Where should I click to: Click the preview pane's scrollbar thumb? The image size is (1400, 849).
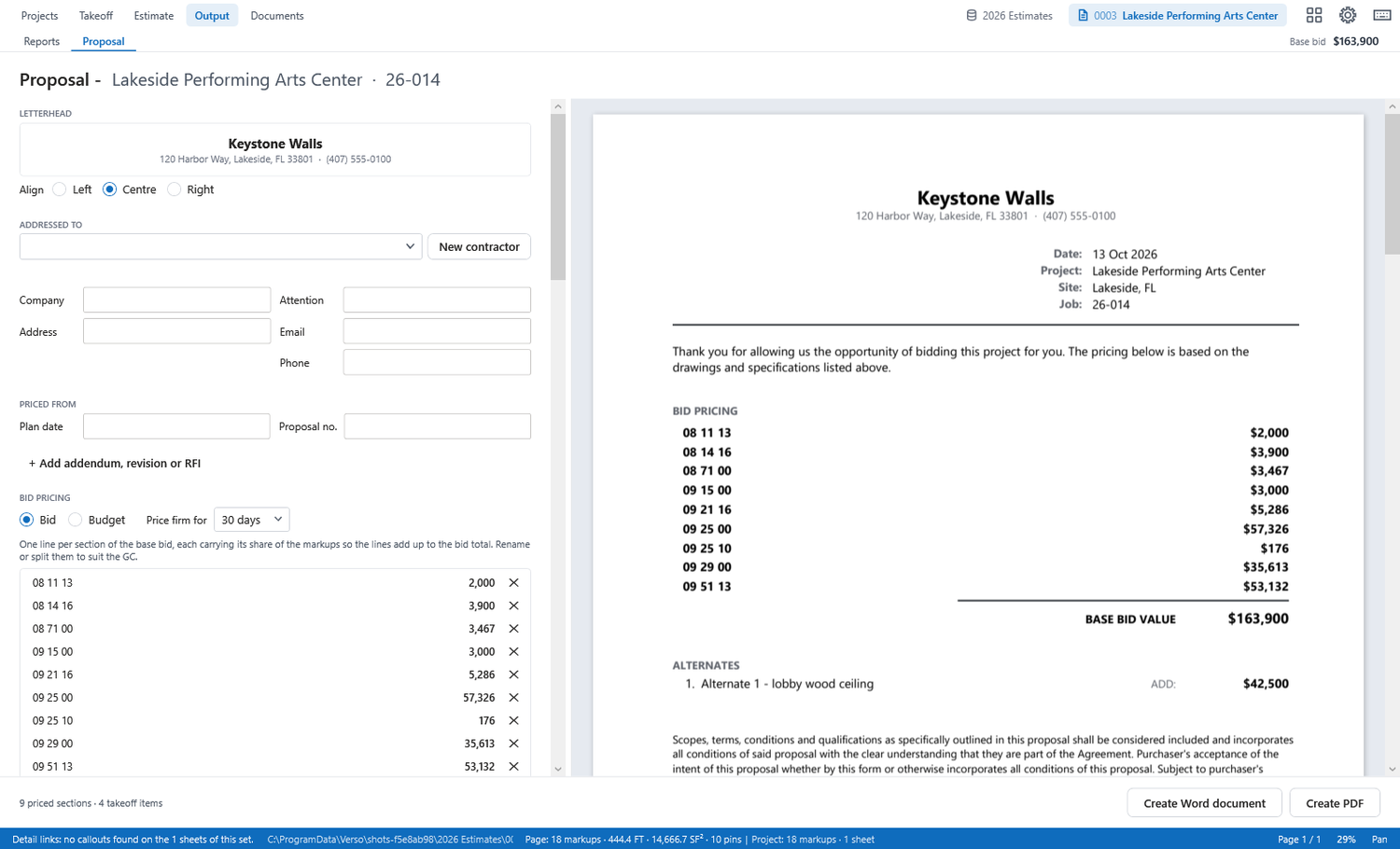(x=1393, y=184)
